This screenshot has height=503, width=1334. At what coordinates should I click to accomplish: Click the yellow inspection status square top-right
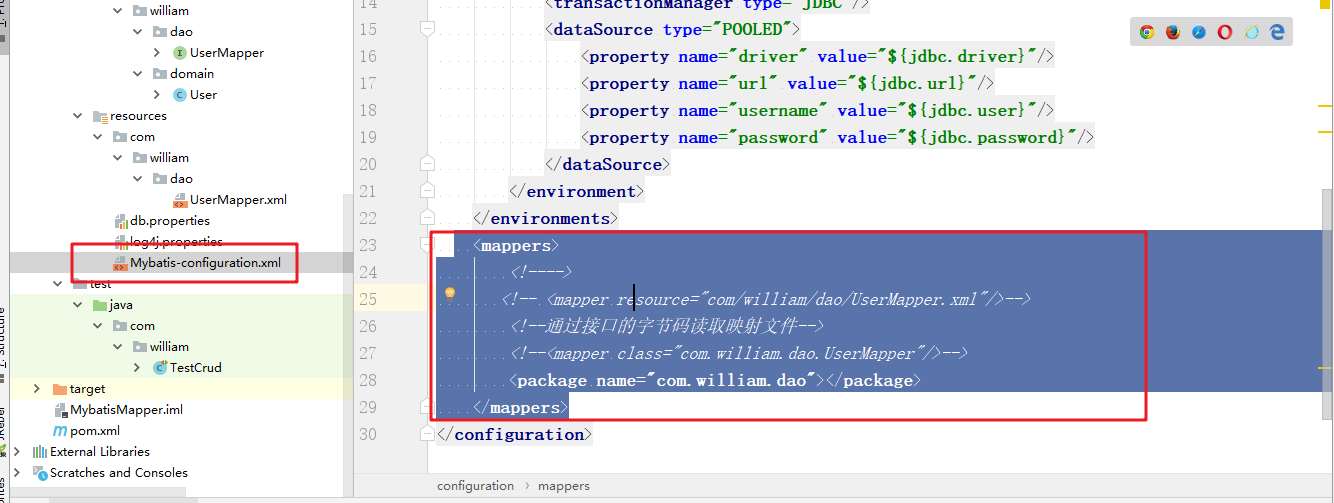point(1325,5)
